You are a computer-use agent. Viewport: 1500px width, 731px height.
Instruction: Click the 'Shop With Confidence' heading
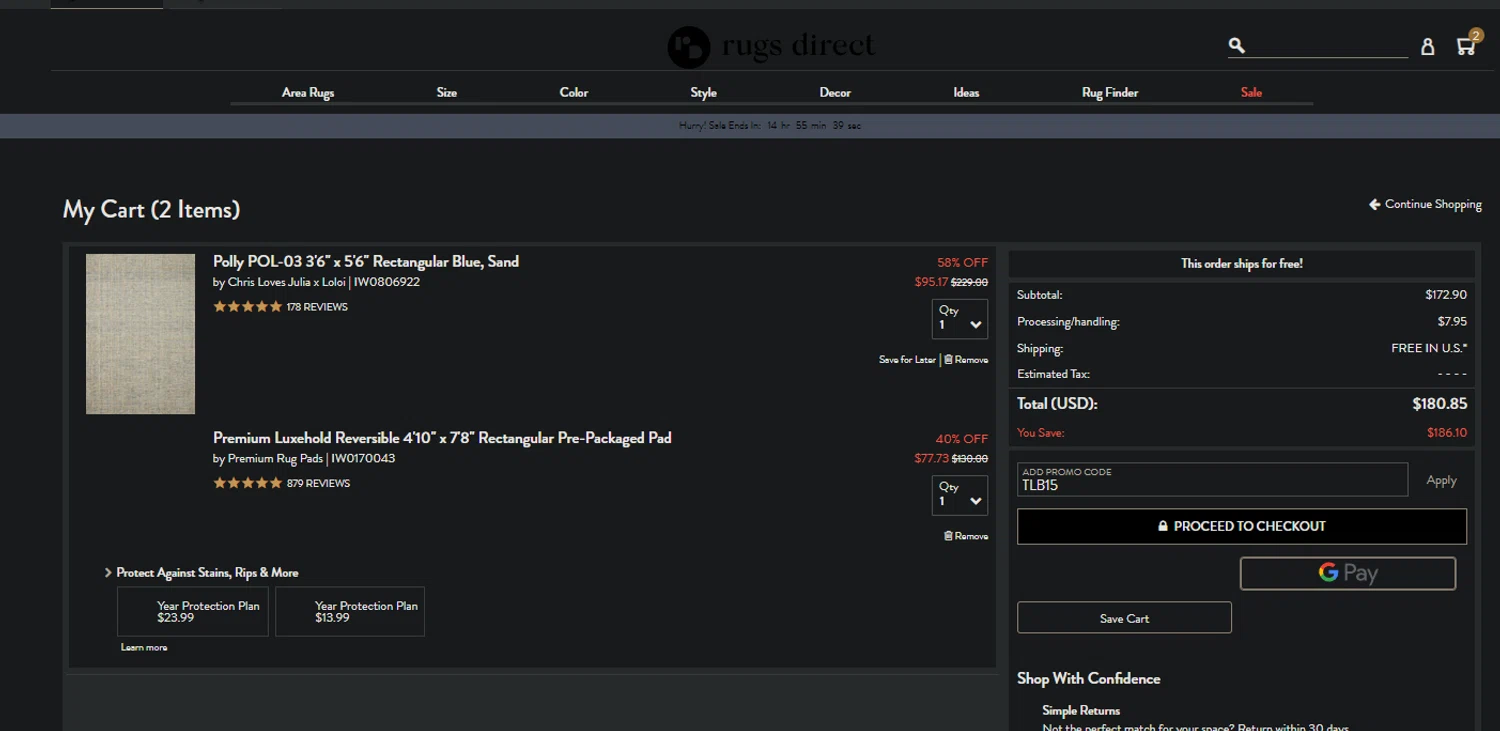(x=1089, y=678)
